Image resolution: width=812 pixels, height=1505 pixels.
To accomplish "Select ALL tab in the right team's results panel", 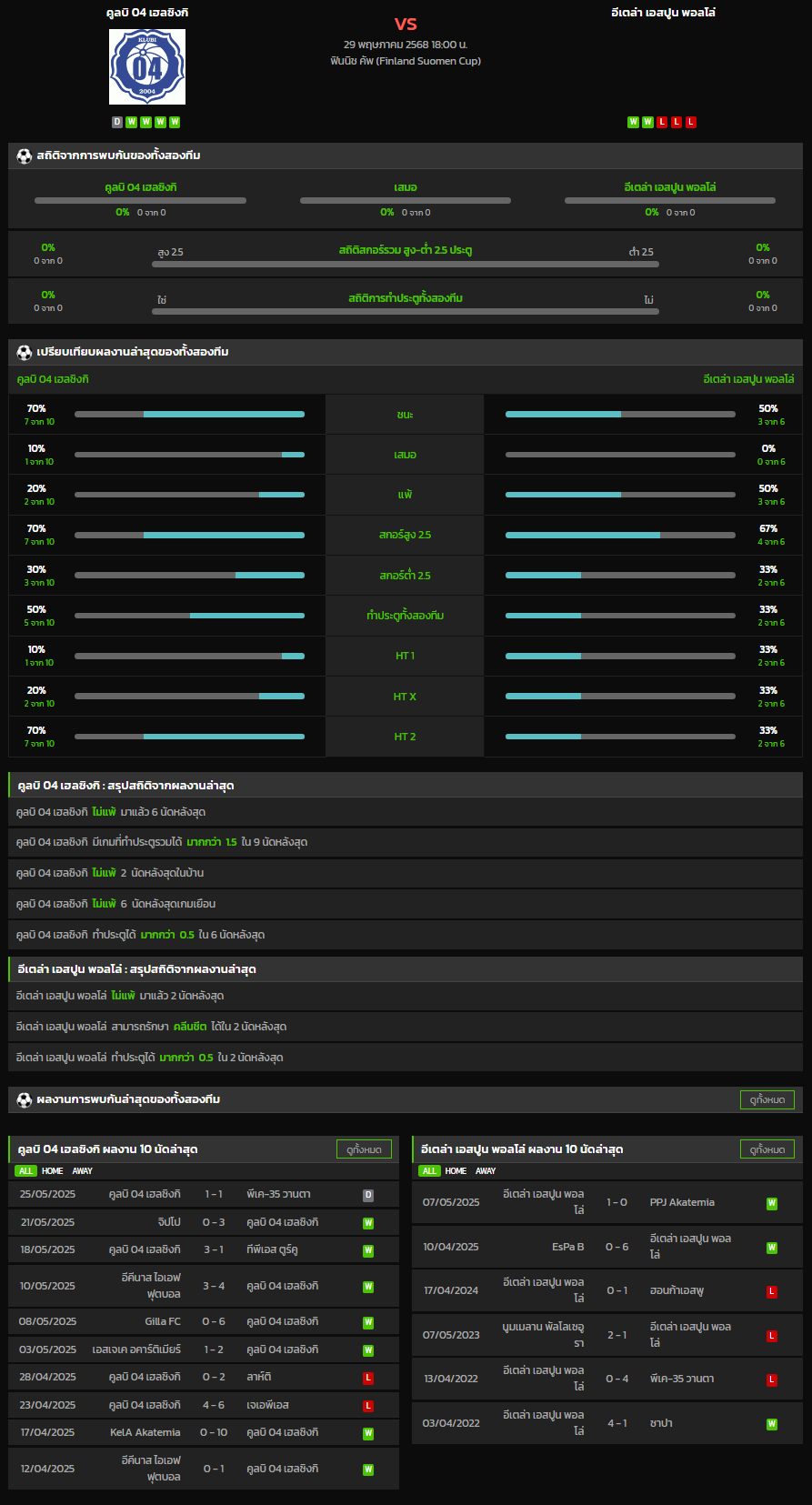I will [x=429, y=1171].
